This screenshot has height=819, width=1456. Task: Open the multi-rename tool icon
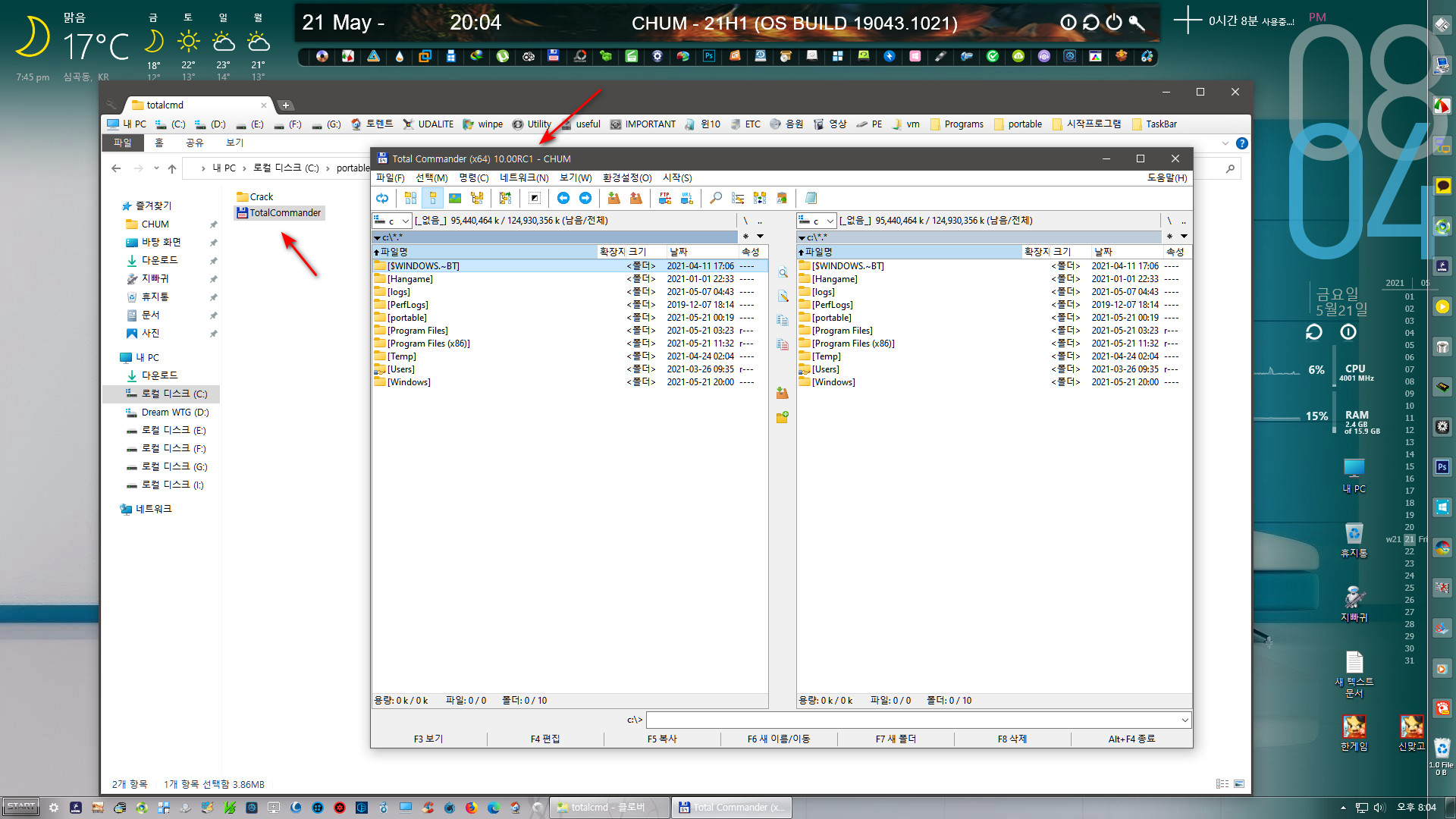click(738, 199)
